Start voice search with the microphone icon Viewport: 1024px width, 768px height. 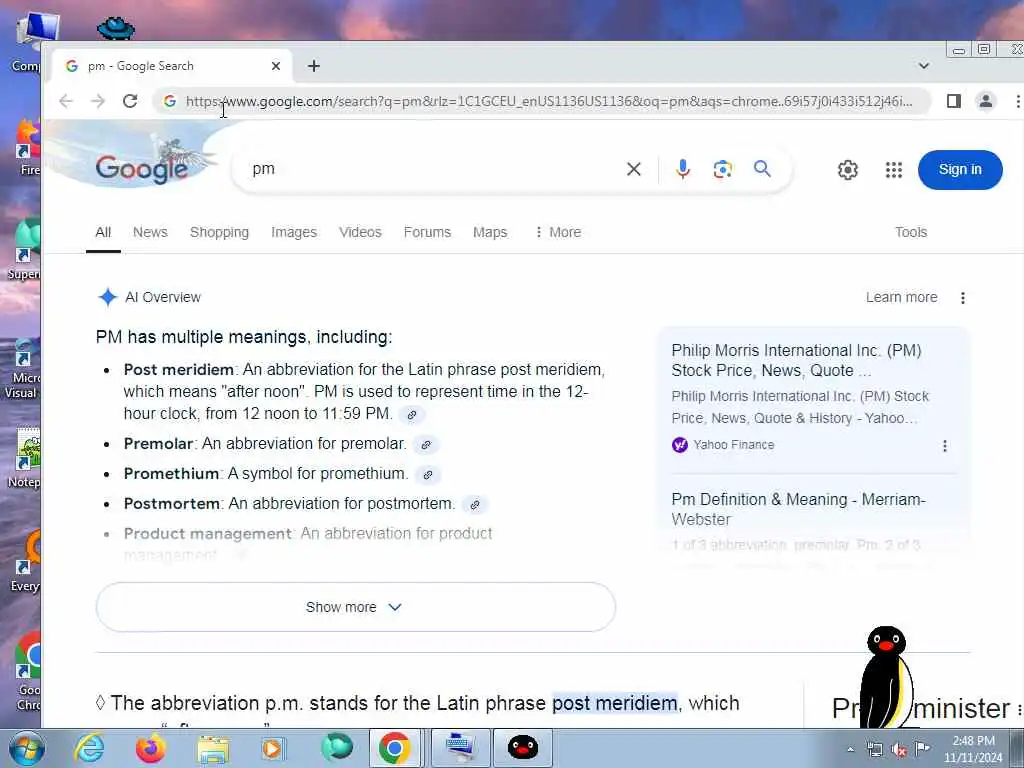pyautogui.click(x=682, y=169)
